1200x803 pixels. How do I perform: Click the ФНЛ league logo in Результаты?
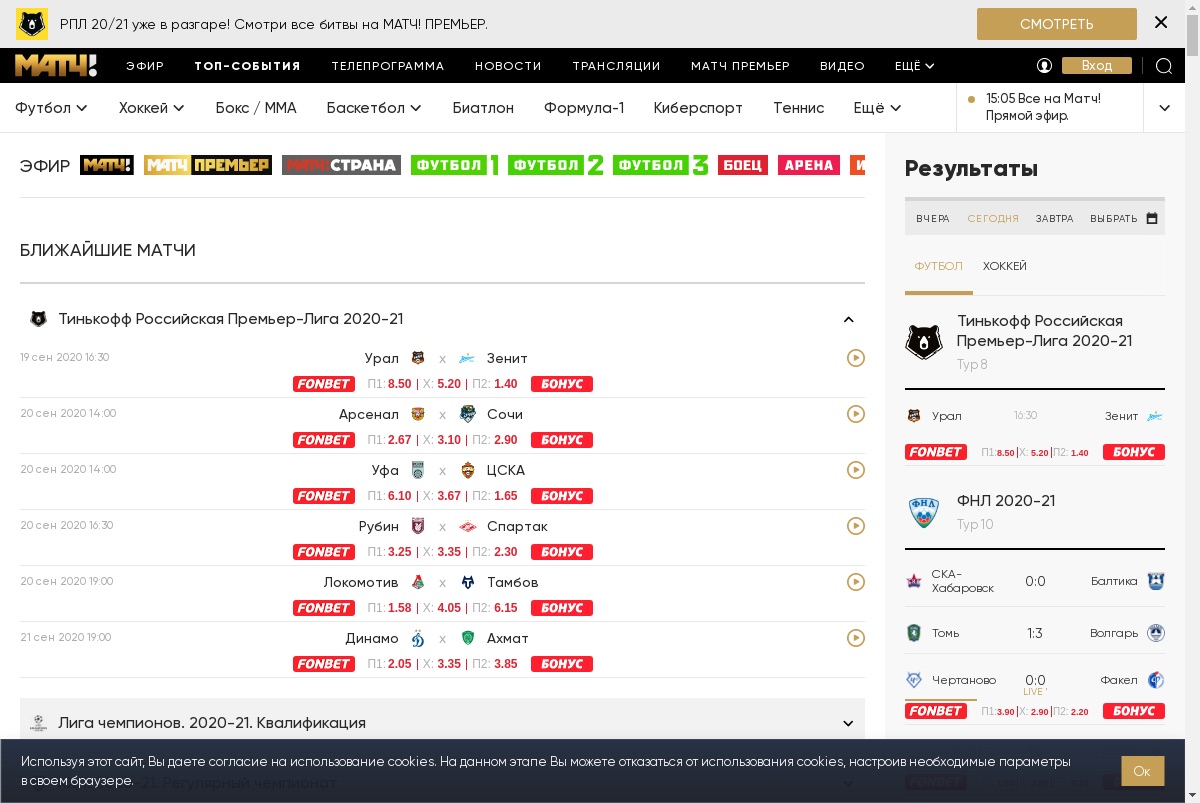pyautogui.click(x=924, y=512)
